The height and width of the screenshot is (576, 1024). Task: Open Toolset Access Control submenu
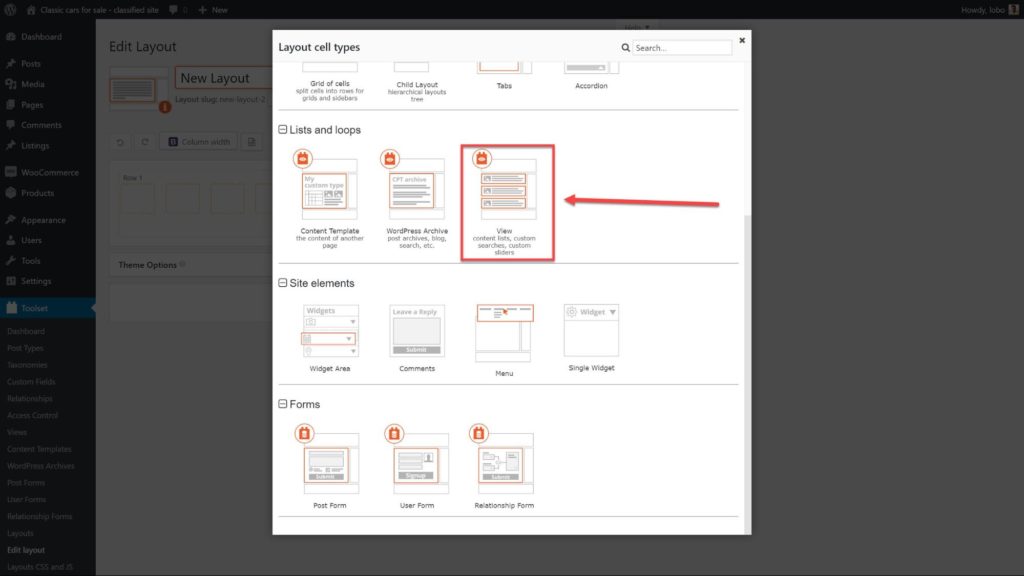point(33,415)
